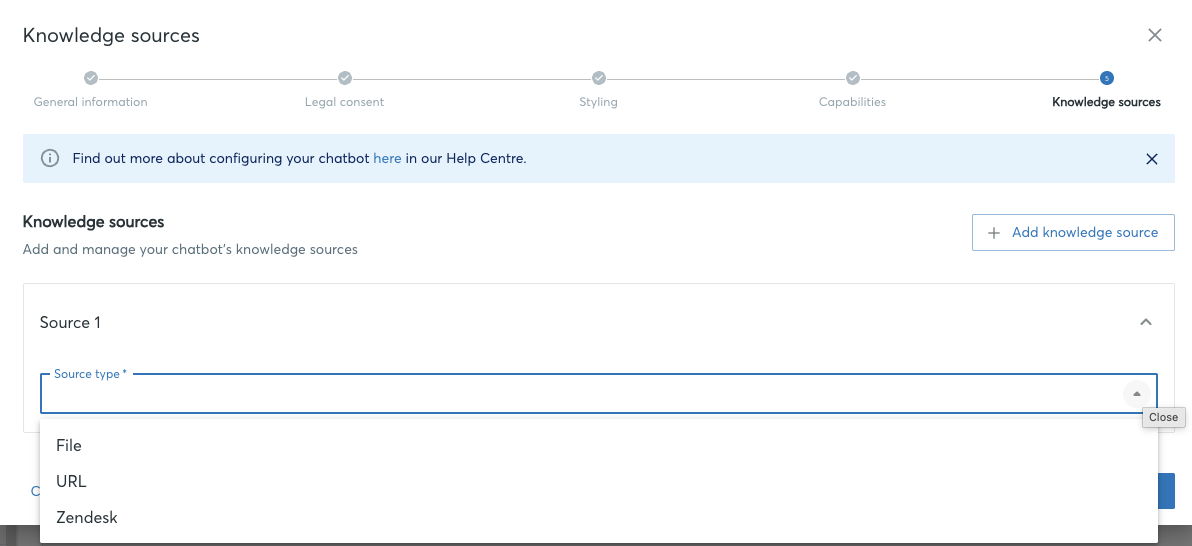
Task: Choose URL from source type list
Action: (x=599, y=481)
